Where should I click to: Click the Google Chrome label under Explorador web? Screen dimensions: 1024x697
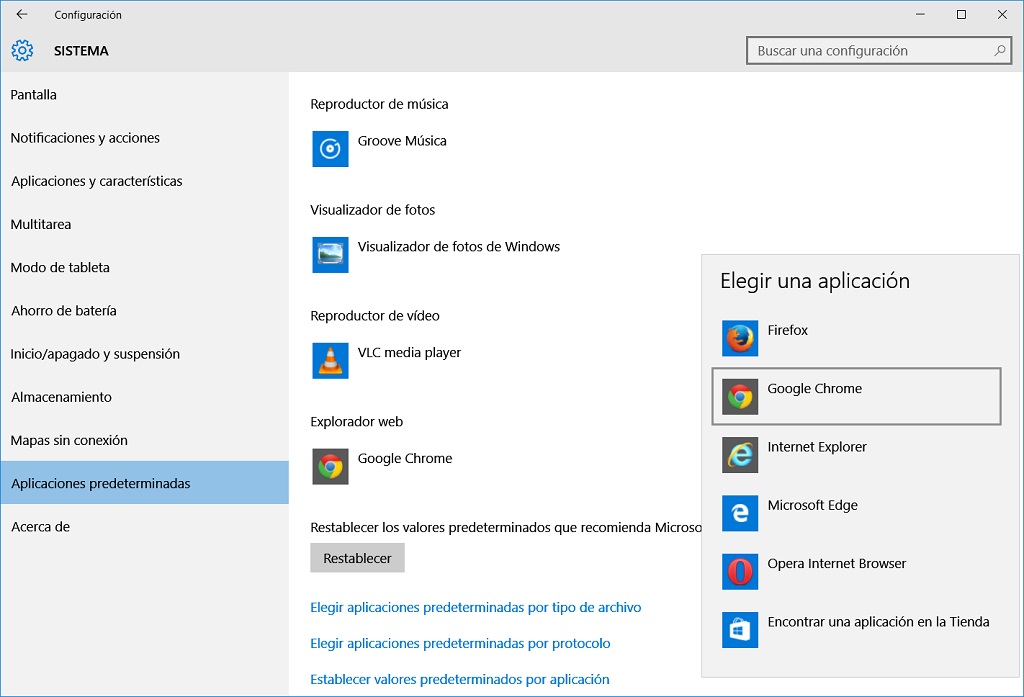pos(405,459)
